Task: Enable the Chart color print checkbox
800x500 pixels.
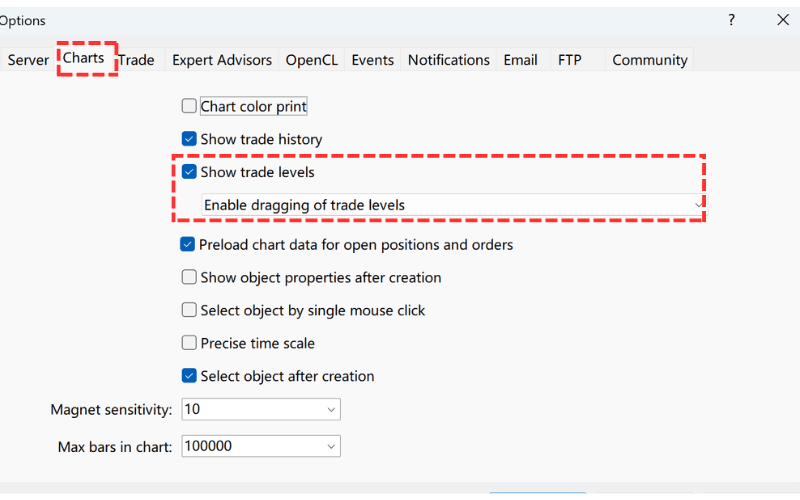Action: pyautogui.click(x=189, y=106)
